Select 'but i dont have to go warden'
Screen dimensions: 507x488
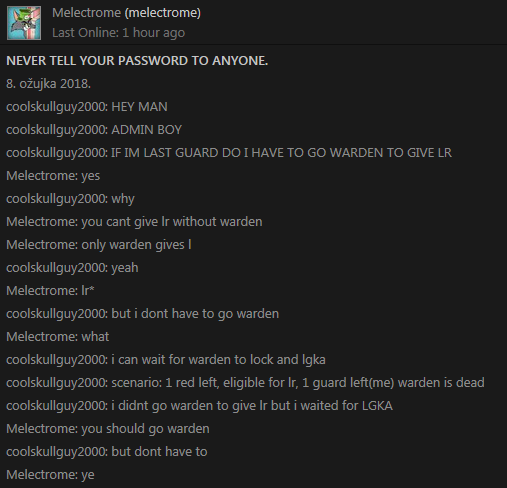[143, 314]
